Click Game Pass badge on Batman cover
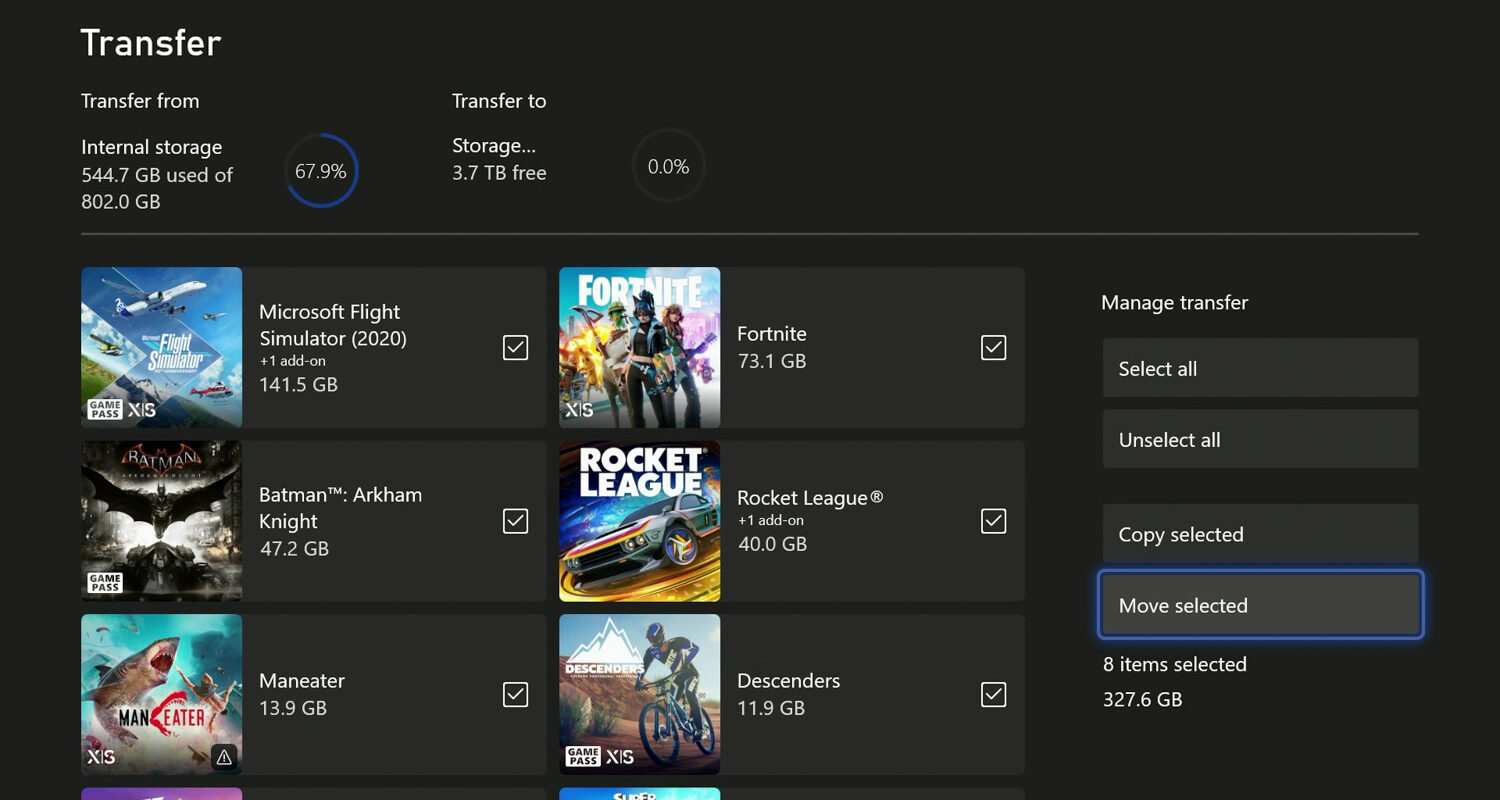This screenshot has height=800, width=1500. [x=105, y=583]
